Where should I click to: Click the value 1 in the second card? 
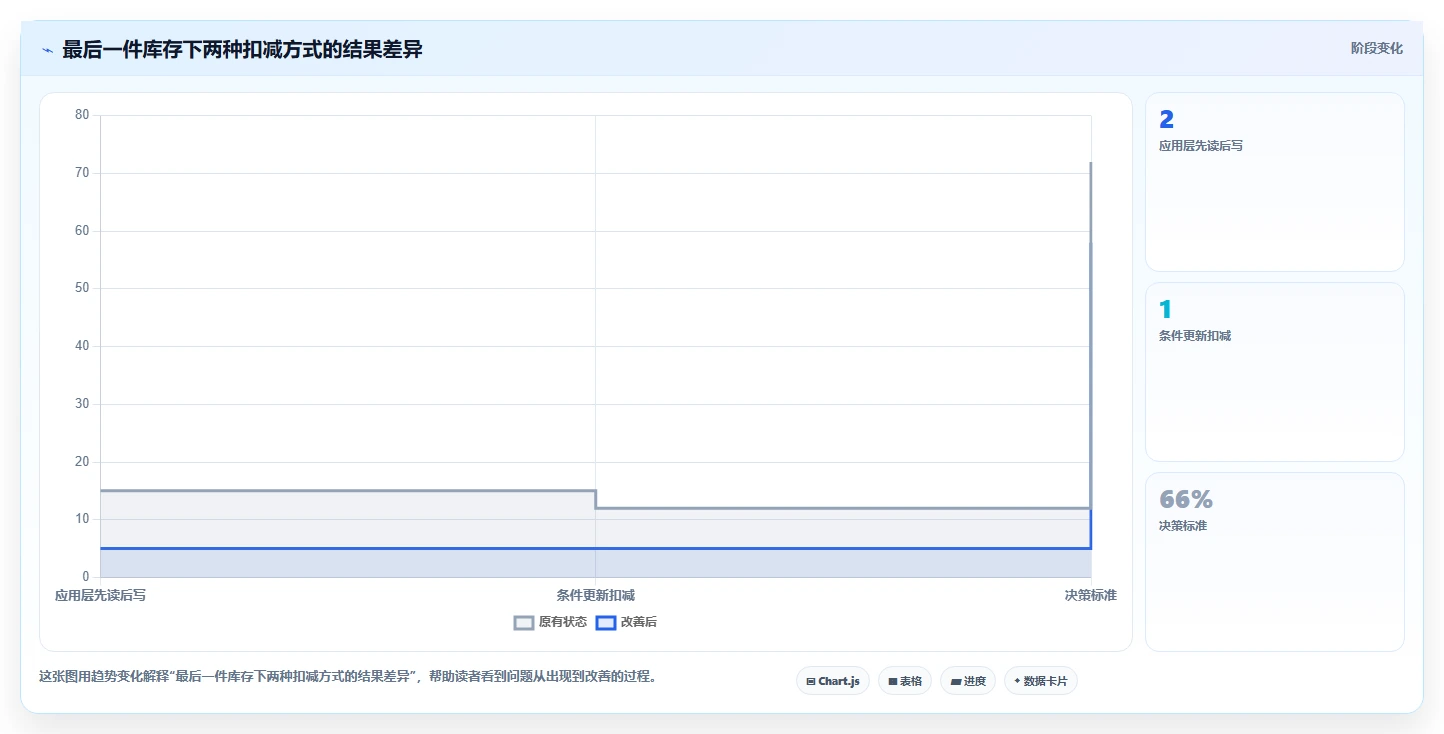1165,310
